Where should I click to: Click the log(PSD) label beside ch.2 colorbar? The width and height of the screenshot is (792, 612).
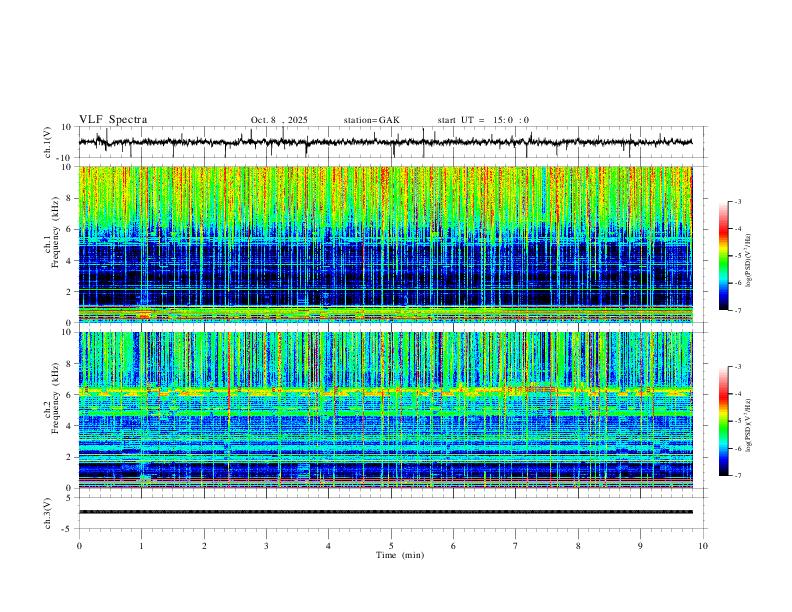749,426
